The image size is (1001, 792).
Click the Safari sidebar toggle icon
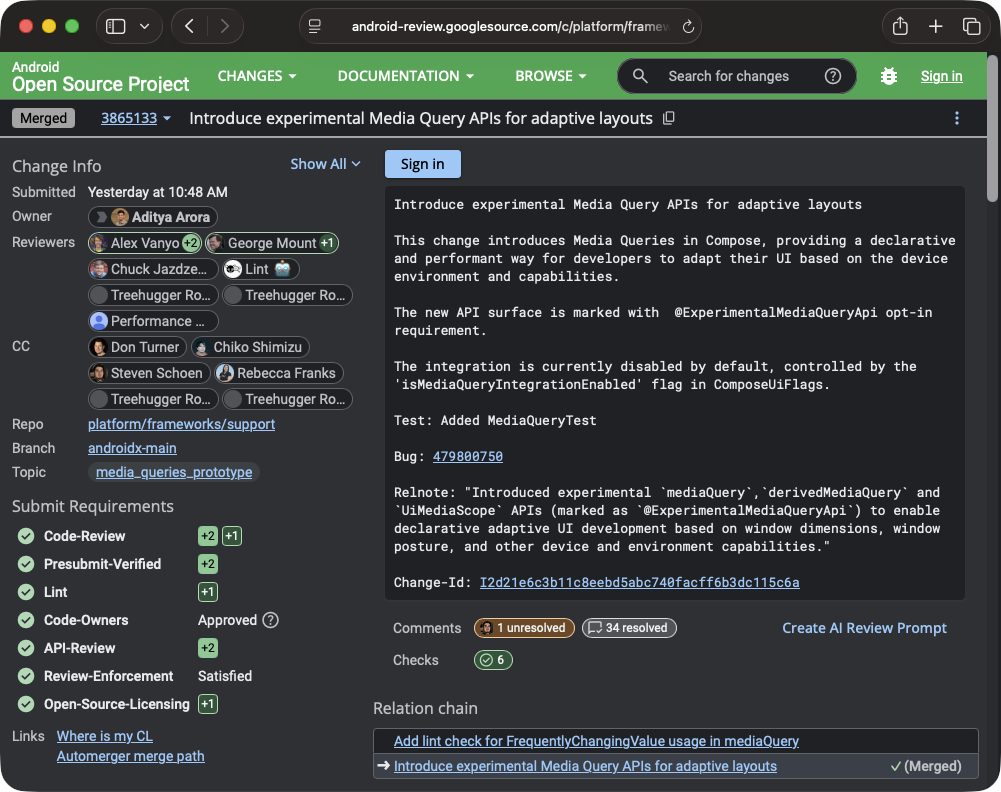point(116,26)
